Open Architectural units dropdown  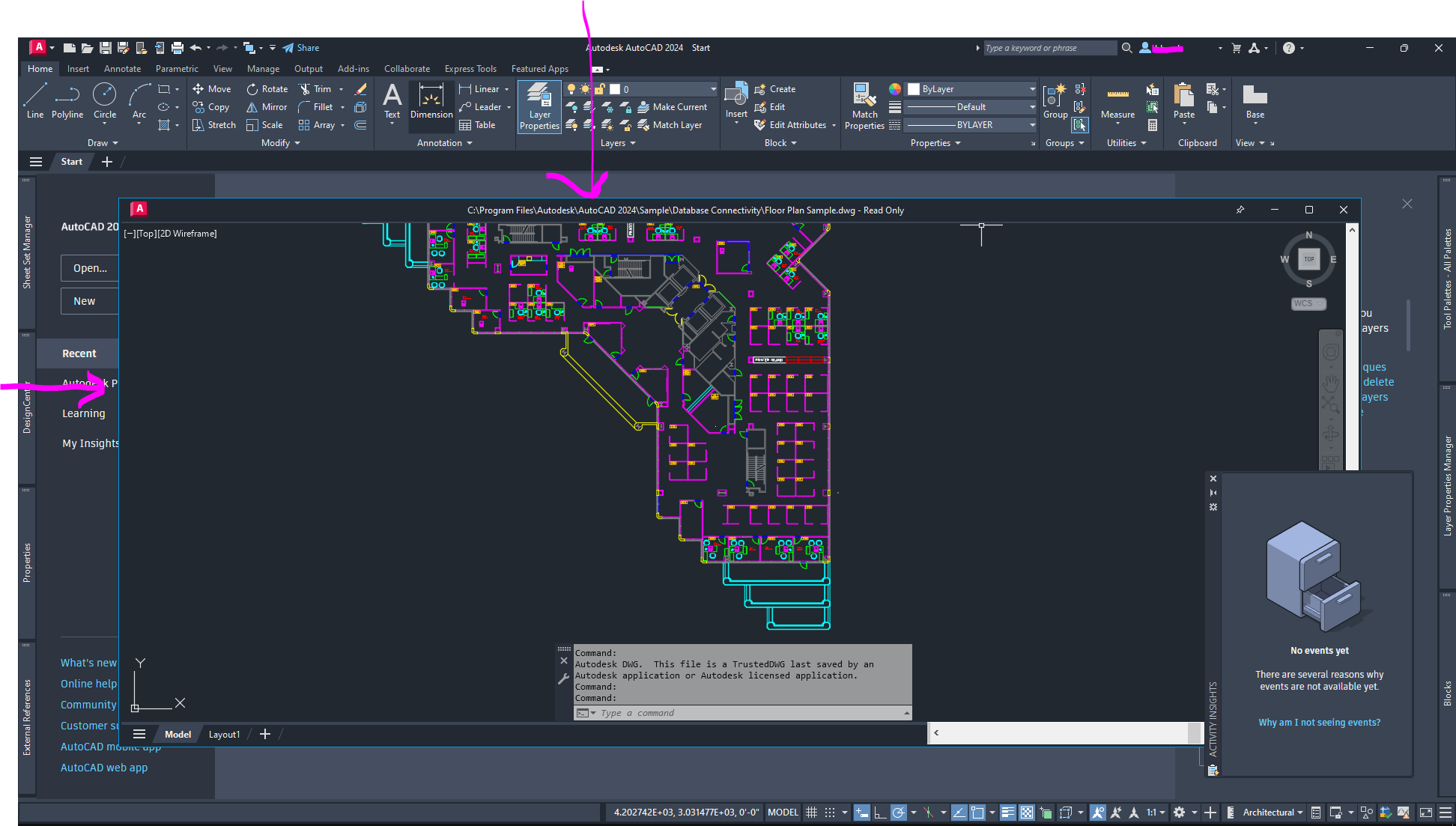pos(1273,813)
